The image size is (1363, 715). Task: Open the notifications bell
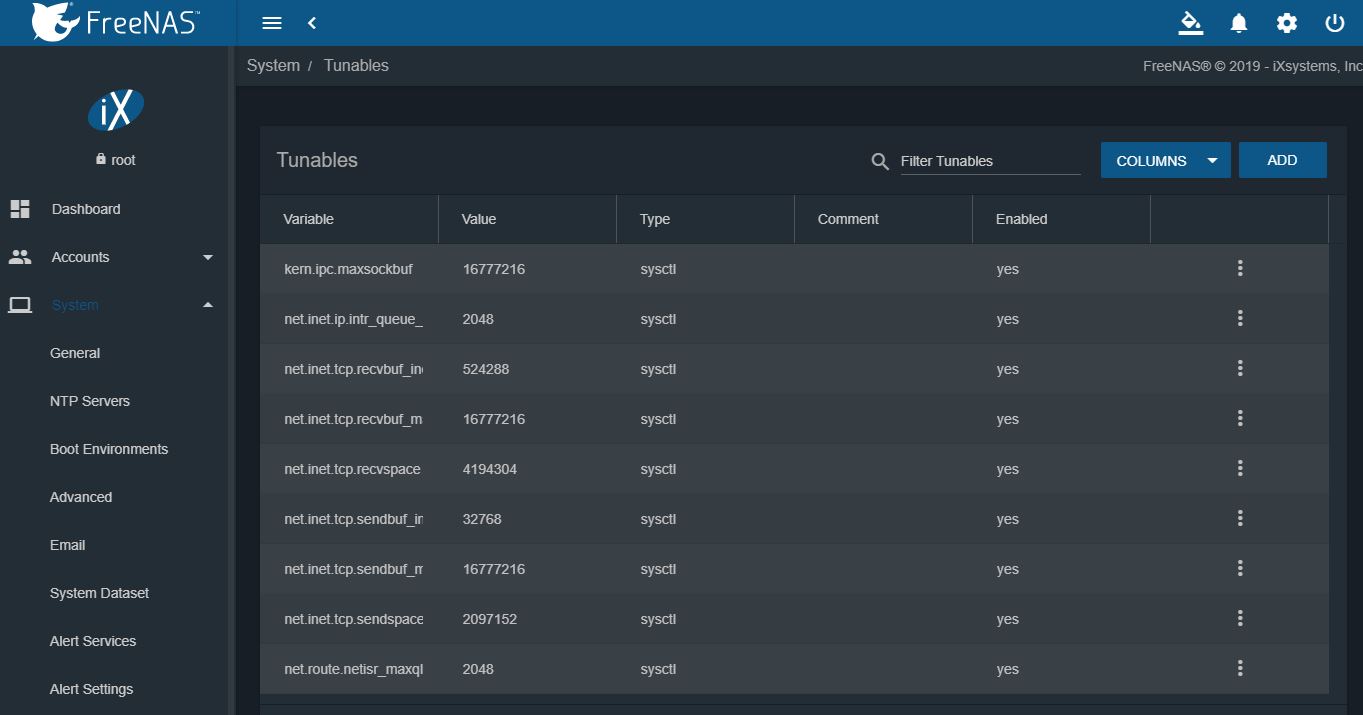pyautogui.click(x=1239, y=23)
